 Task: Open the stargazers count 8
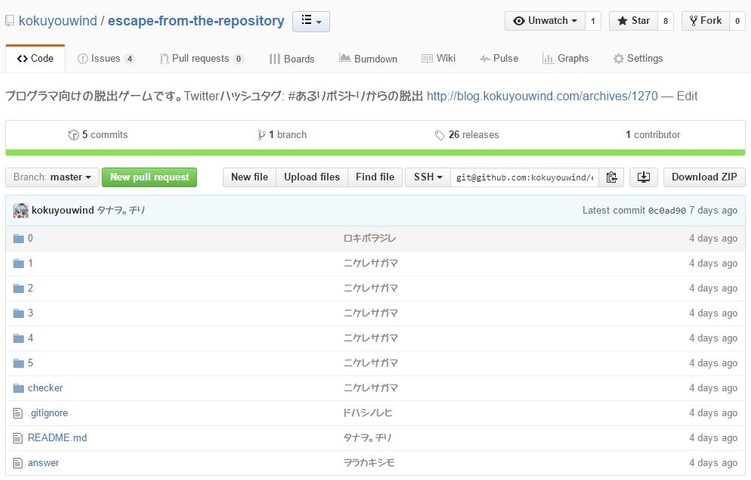(x=665, y=21)
